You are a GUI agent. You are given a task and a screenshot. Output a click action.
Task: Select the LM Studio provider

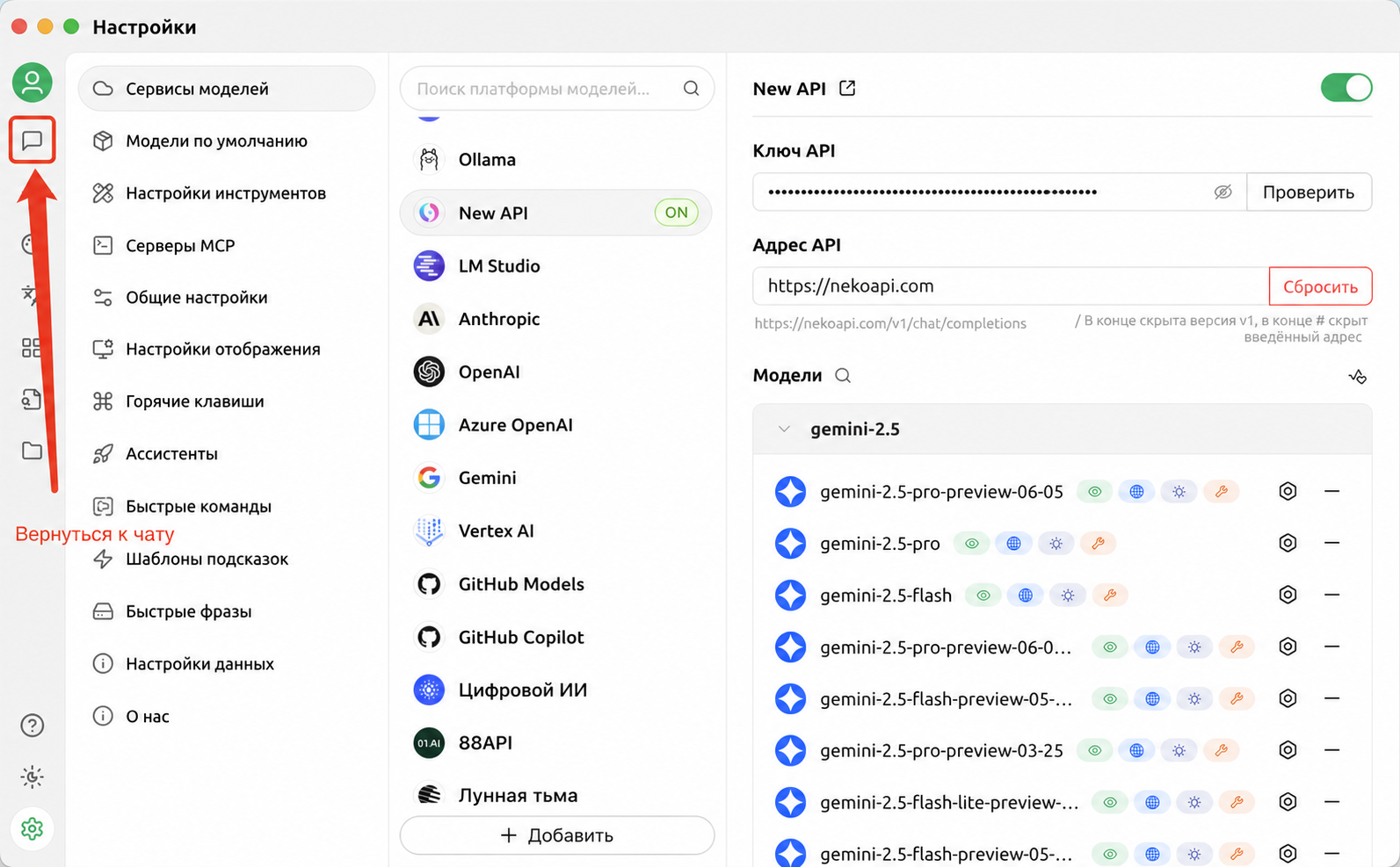[x=556, y=266]
